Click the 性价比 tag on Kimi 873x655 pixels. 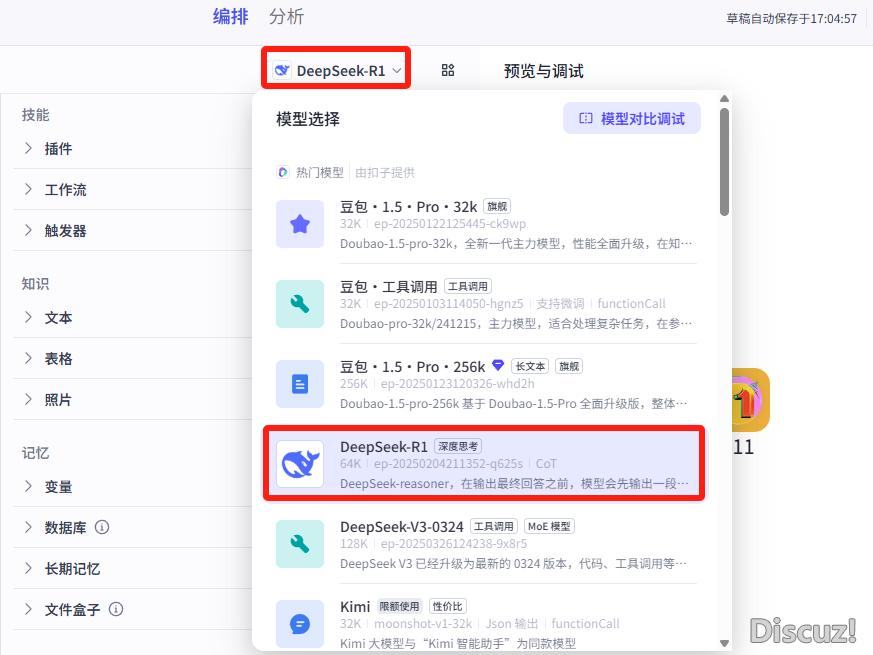pyautogui.click(x=448, y=606)
